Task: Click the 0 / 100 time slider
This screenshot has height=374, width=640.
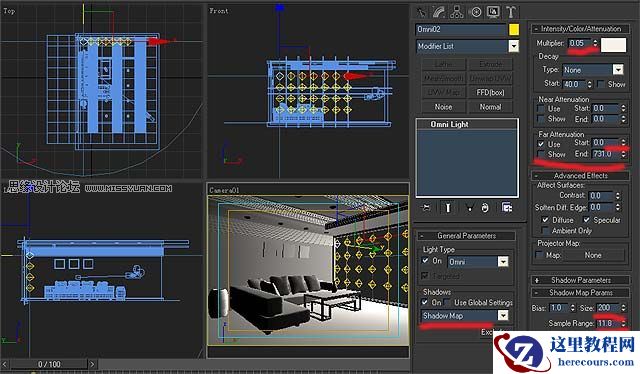Action: tap(49, 364)
